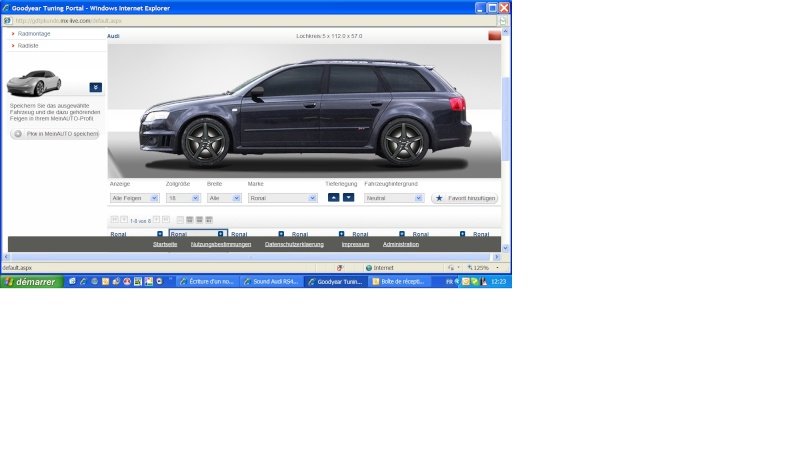Viewport: 800px width, 450px height.
Task: Switch to 'Écriture d'un no...' taskbar window
Action: (x=207, y=282)
